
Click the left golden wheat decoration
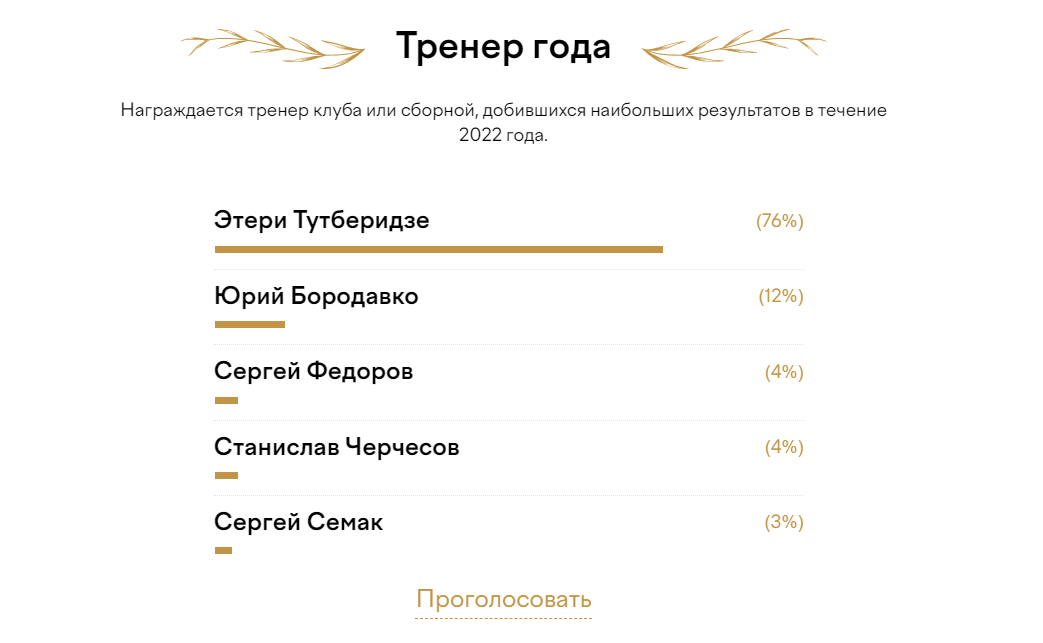click(x=272, y=46)
